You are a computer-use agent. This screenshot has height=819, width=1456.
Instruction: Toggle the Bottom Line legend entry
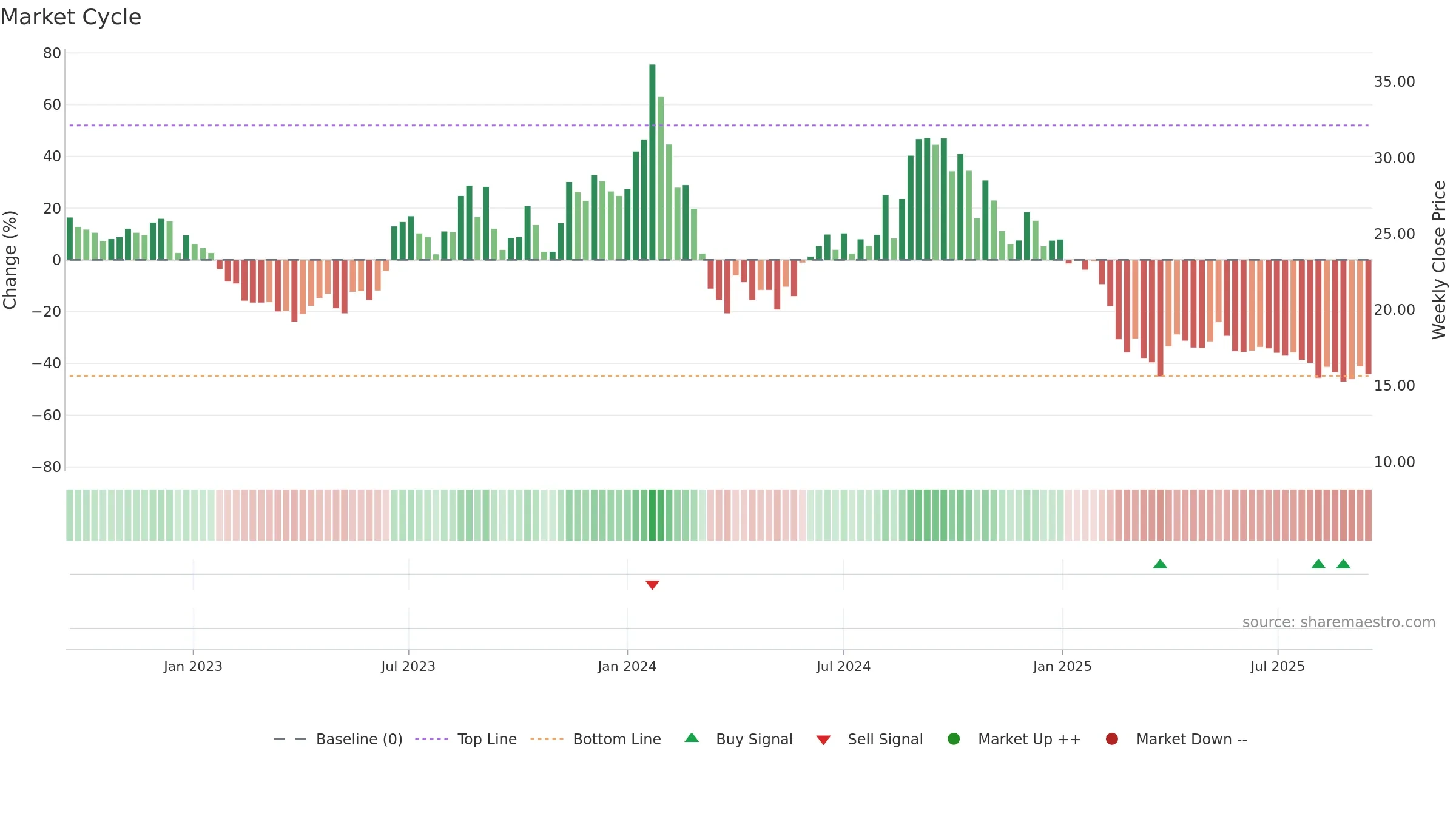[x=596, y=739]
